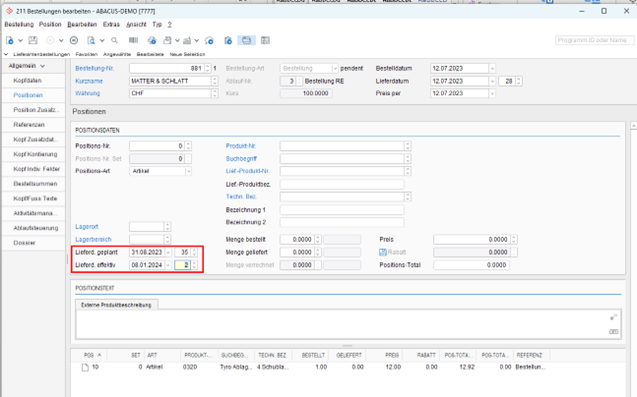Open the Bearbeiten menu
The width and height of the screenshot is (637, 397).
pyautogui.click(x=82, y=24)
